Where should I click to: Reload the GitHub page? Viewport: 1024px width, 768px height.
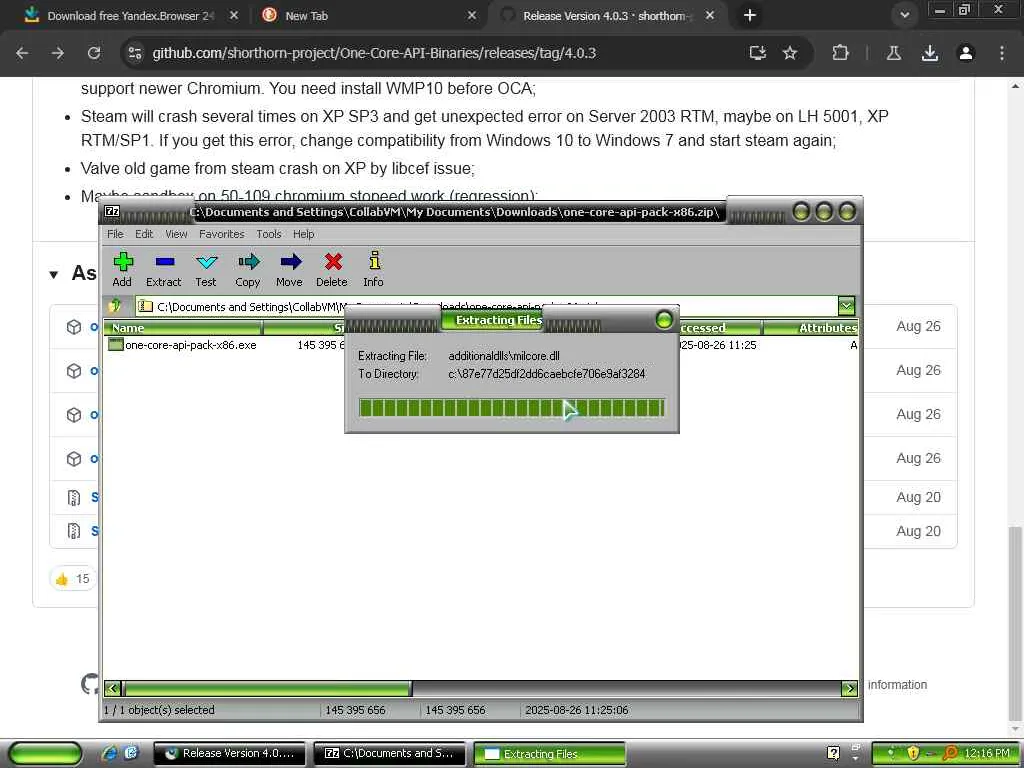(94, 53)
